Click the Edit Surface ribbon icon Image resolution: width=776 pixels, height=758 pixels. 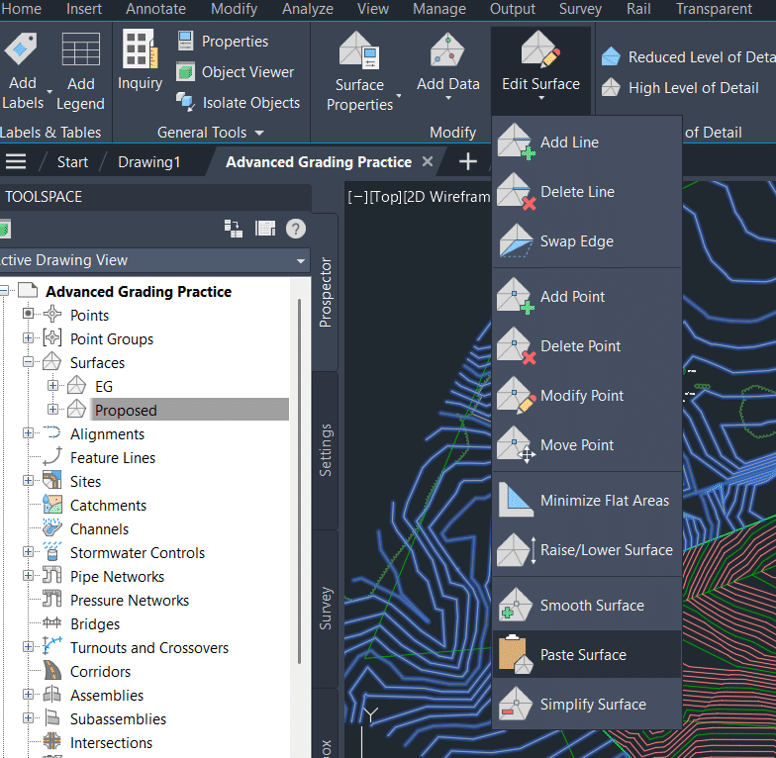540,49
